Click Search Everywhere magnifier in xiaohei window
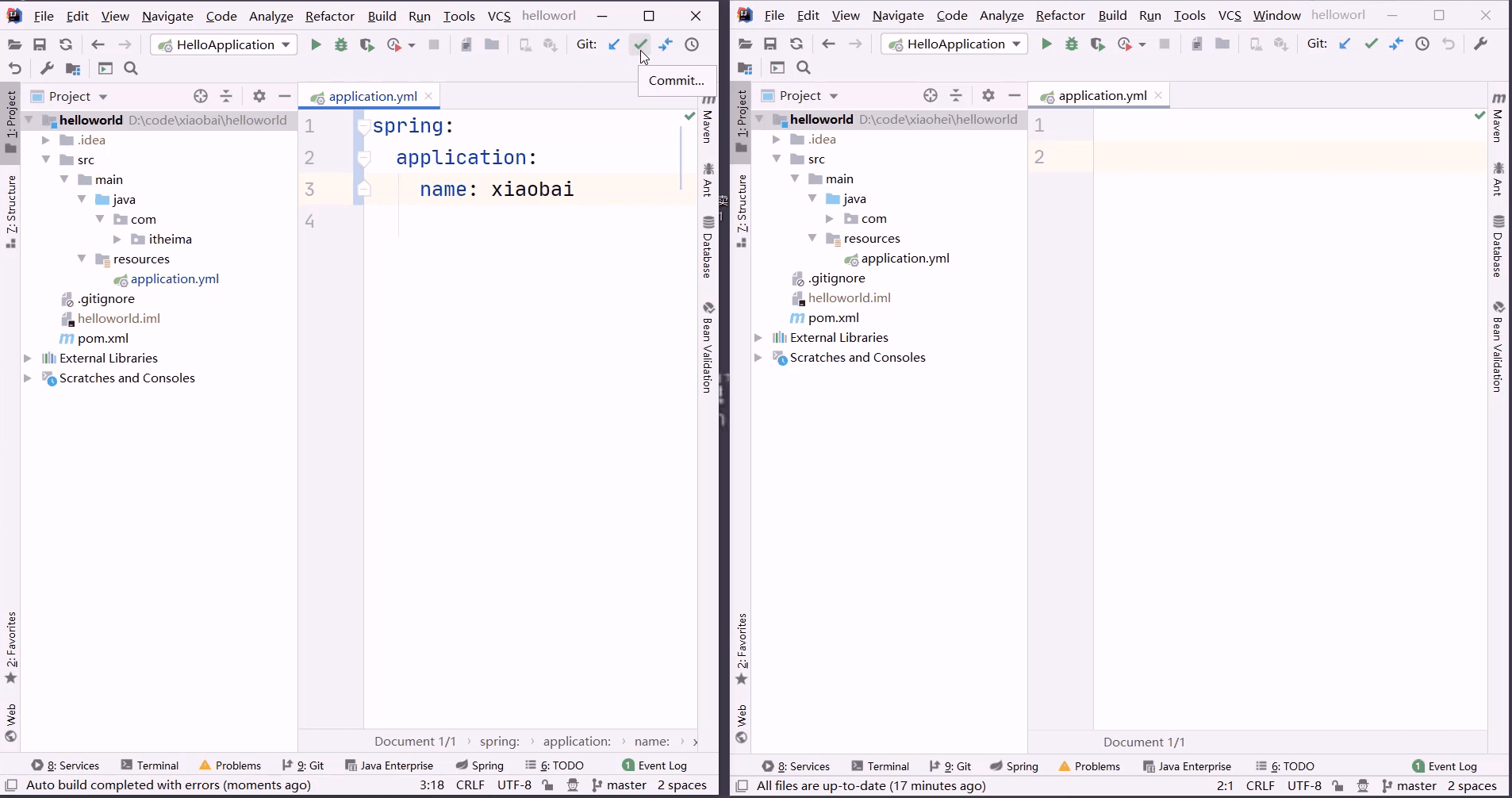 pyautogui.click(x=804, y=68)
